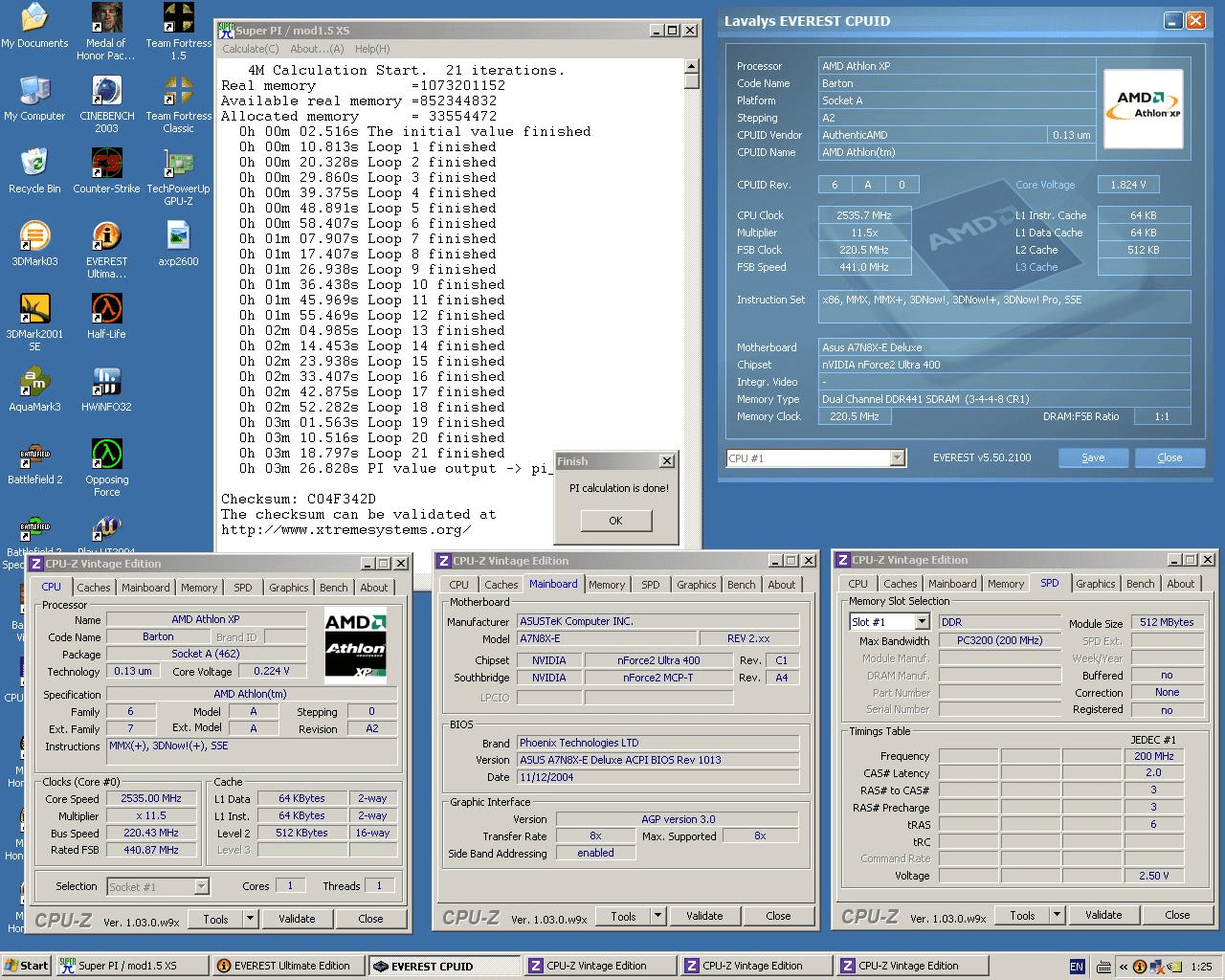Launch Counter-Strike desktop shortcut
The width and height of the screenshot is (1225, 980).
[x=106, y=172]
